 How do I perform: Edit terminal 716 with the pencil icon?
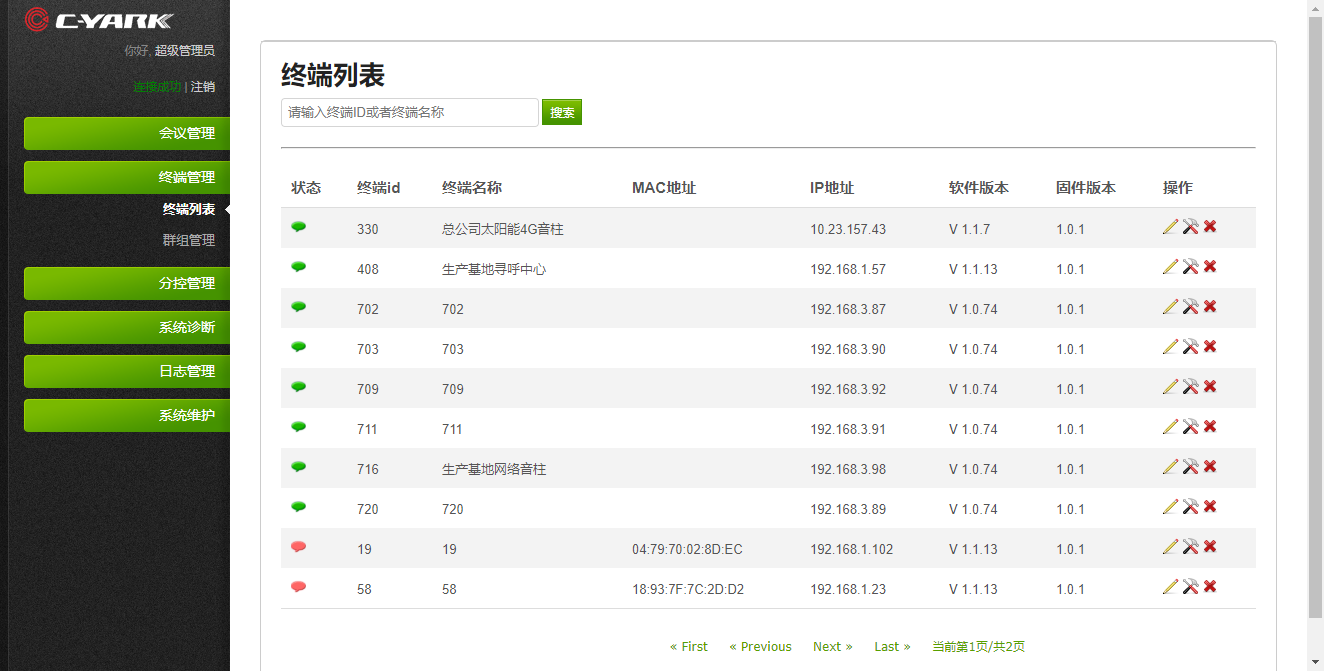coord(1170,467)
